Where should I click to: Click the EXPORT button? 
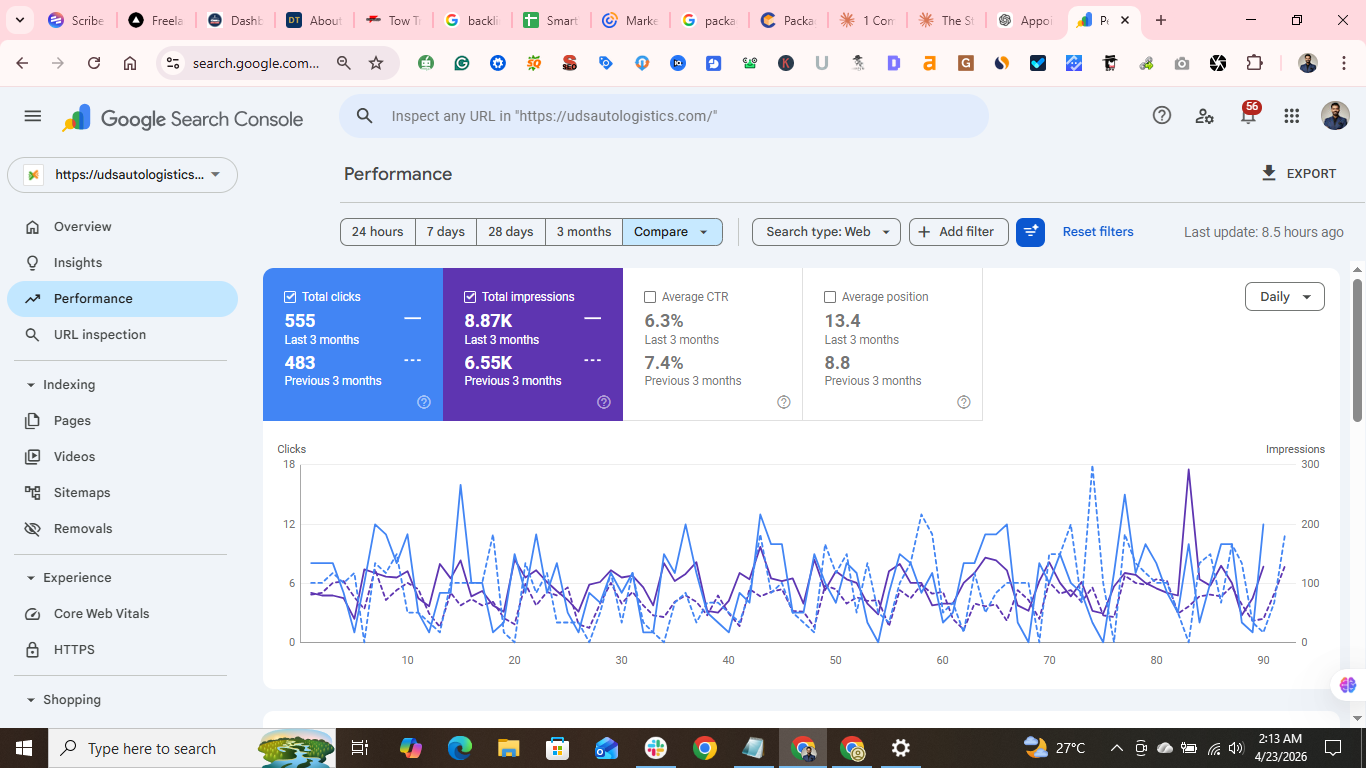click(1298, 174)
